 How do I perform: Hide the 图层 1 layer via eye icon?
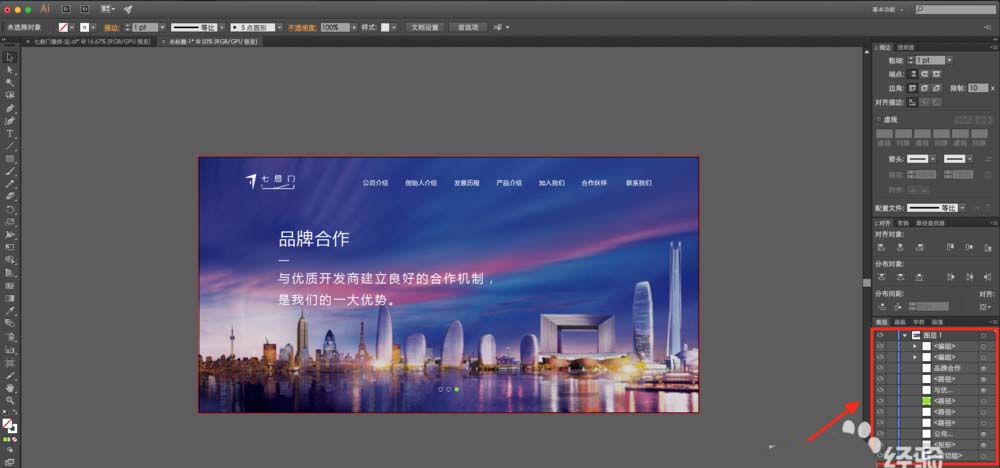(x=880, y=335)
